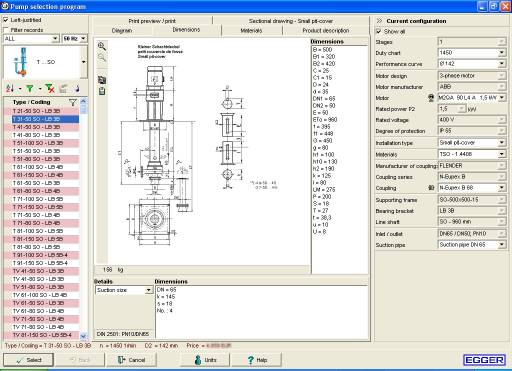Click the clipboard icon below the copy icon

point(102,91)
